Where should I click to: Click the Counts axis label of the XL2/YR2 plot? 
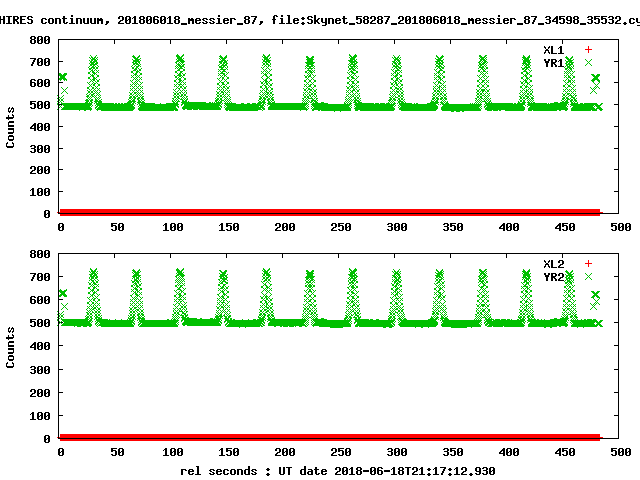(10, 347)
